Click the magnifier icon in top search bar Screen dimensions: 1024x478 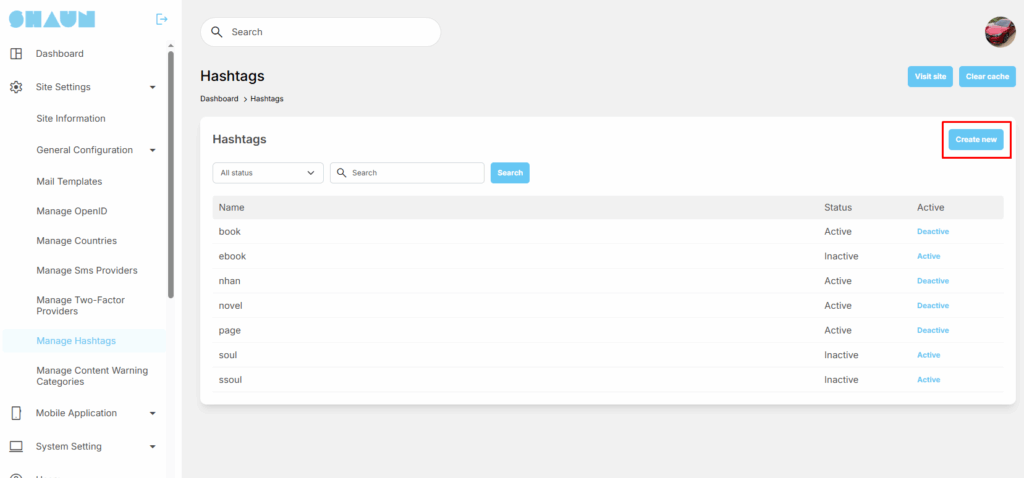pos(217,32)
